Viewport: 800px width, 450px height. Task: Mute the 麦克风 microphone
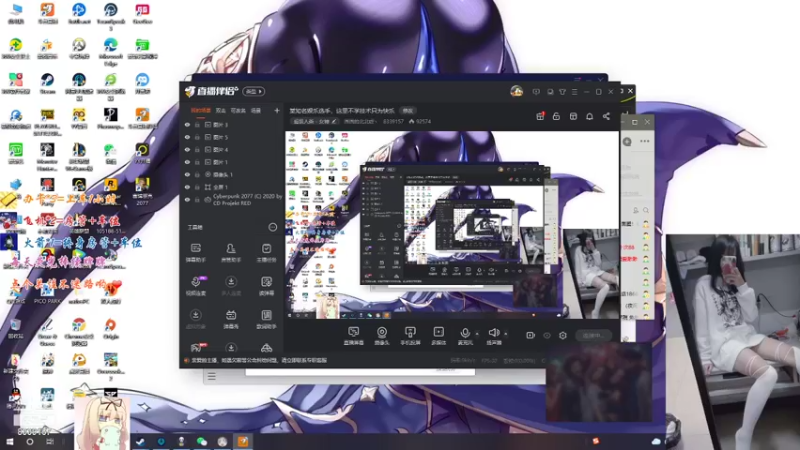(465, 336)
